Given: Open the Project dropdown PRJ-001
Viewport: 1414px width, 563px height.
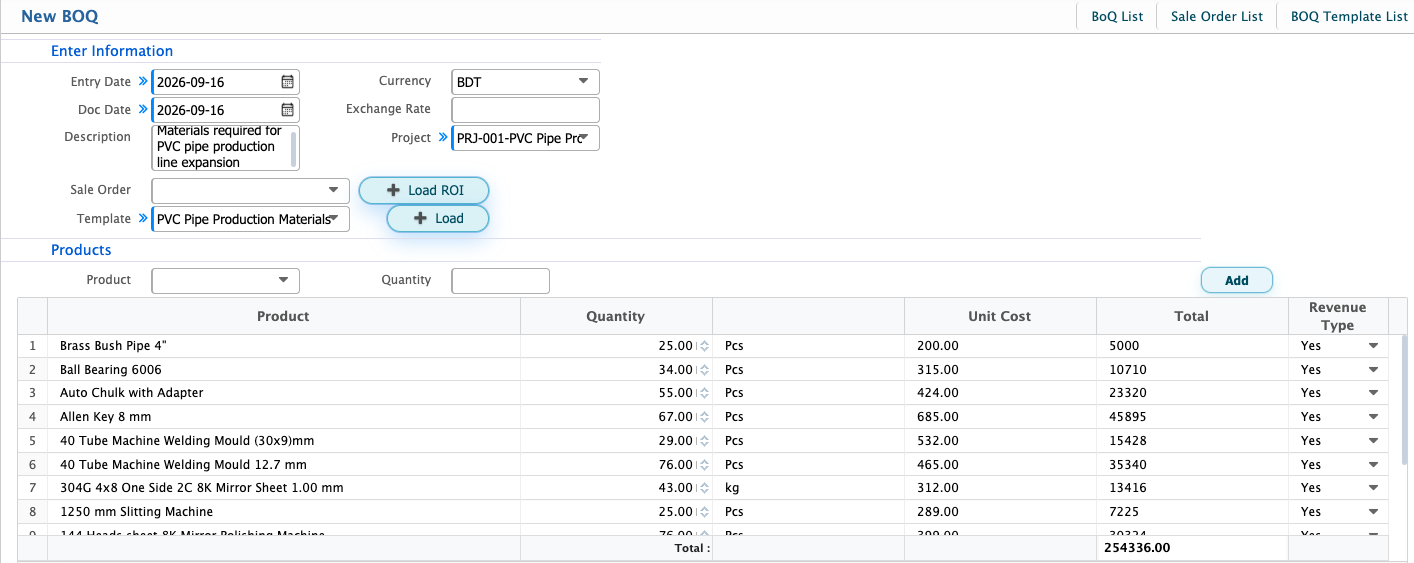Looking at the screenshot, I should tap(525, 138).
